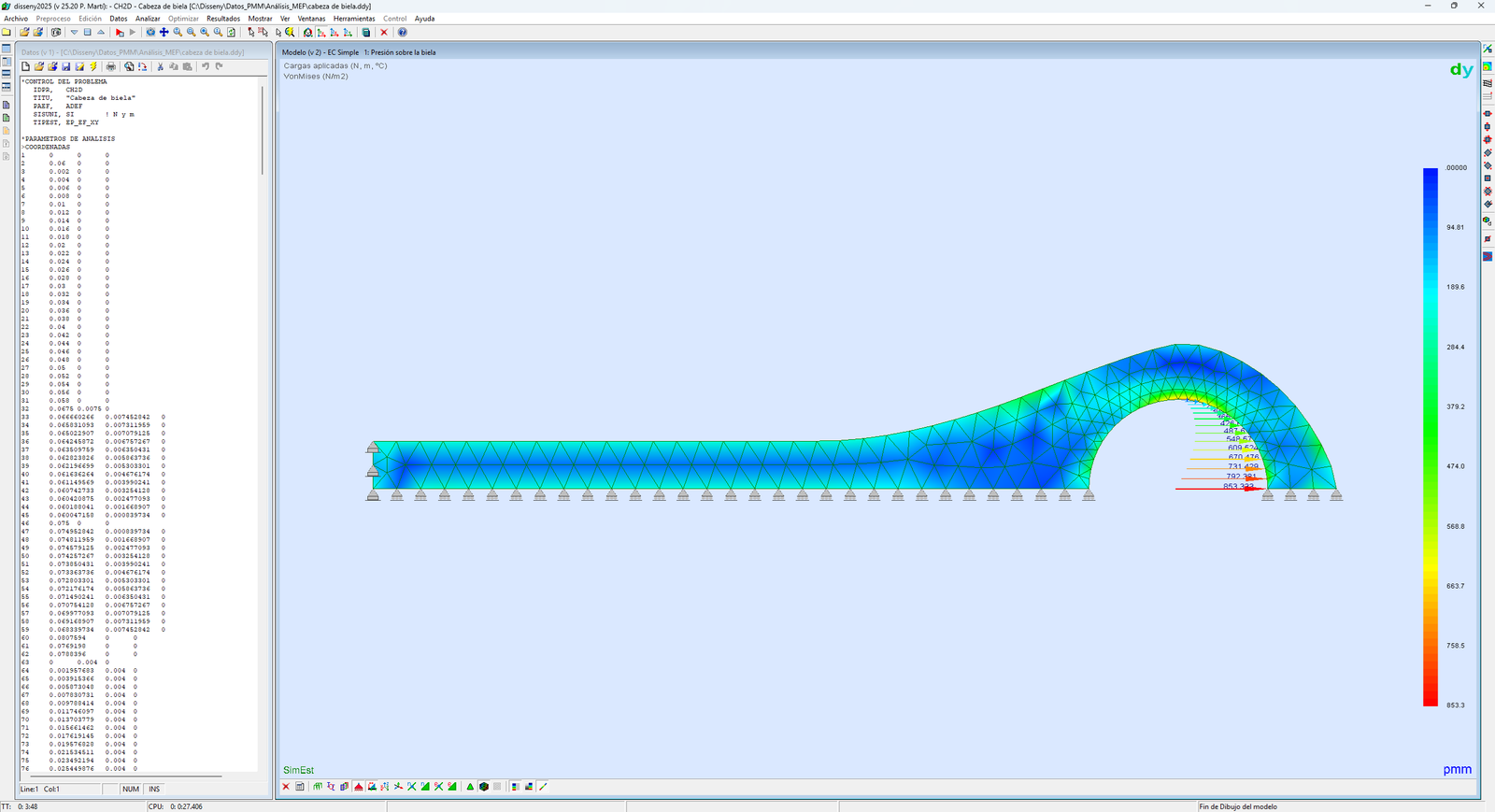Image resolution: width=1495 pixels, height=812 pixels.
Task: Click the print icon in Datos toolbar
Action: pos(111,67)
